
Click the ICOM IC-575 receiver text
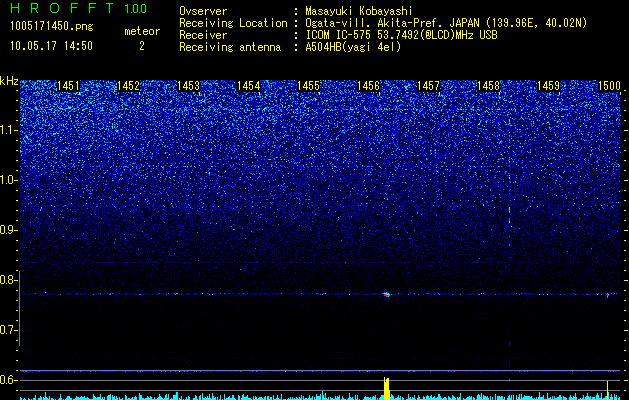point(401,35)
